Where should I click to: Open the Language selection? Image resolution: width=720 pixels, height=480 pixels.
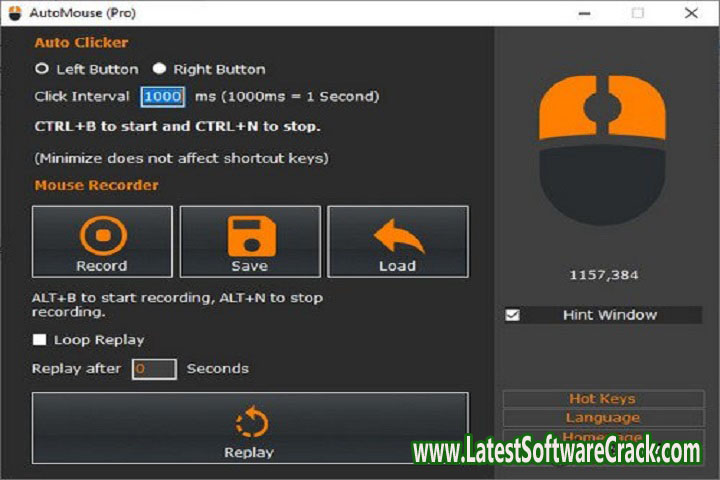(602, 418)
